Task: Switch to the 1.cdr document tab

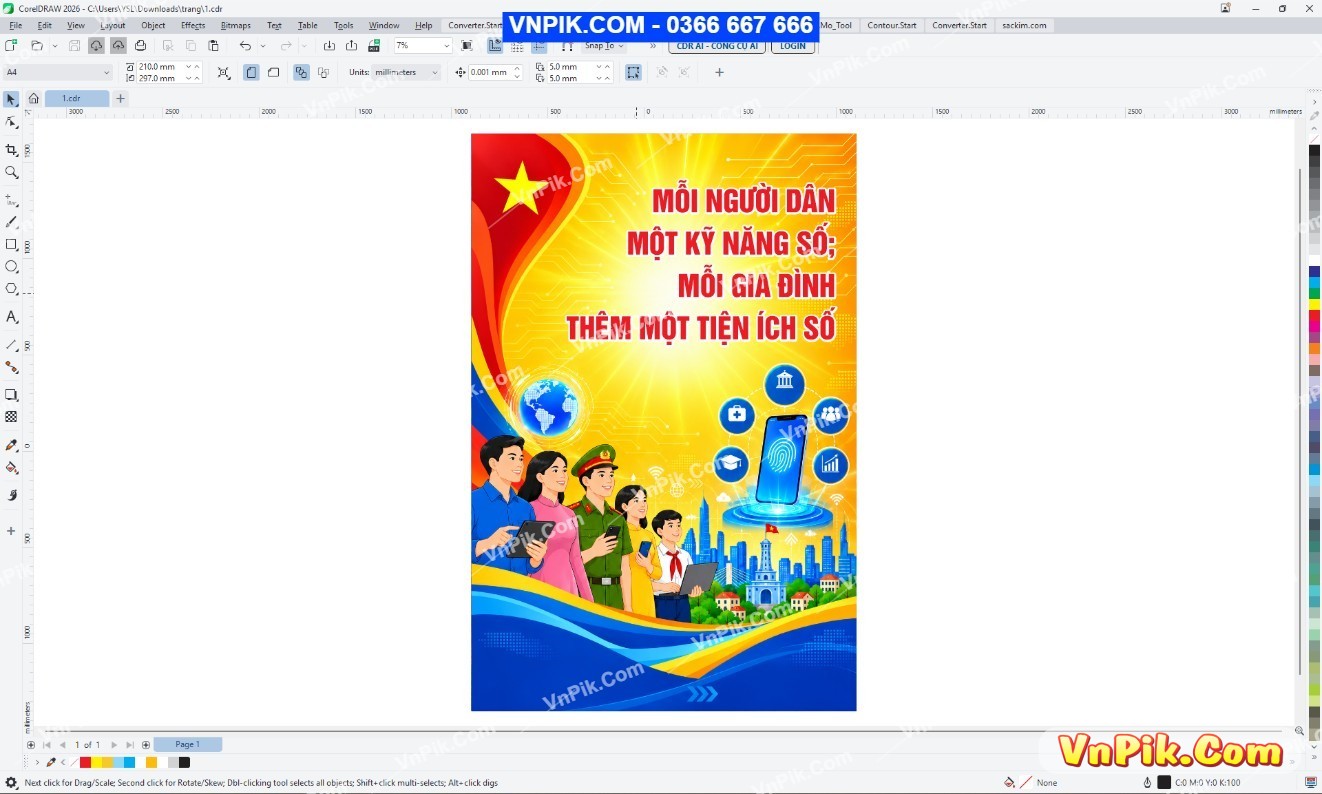Action: (x=77, y=98)
